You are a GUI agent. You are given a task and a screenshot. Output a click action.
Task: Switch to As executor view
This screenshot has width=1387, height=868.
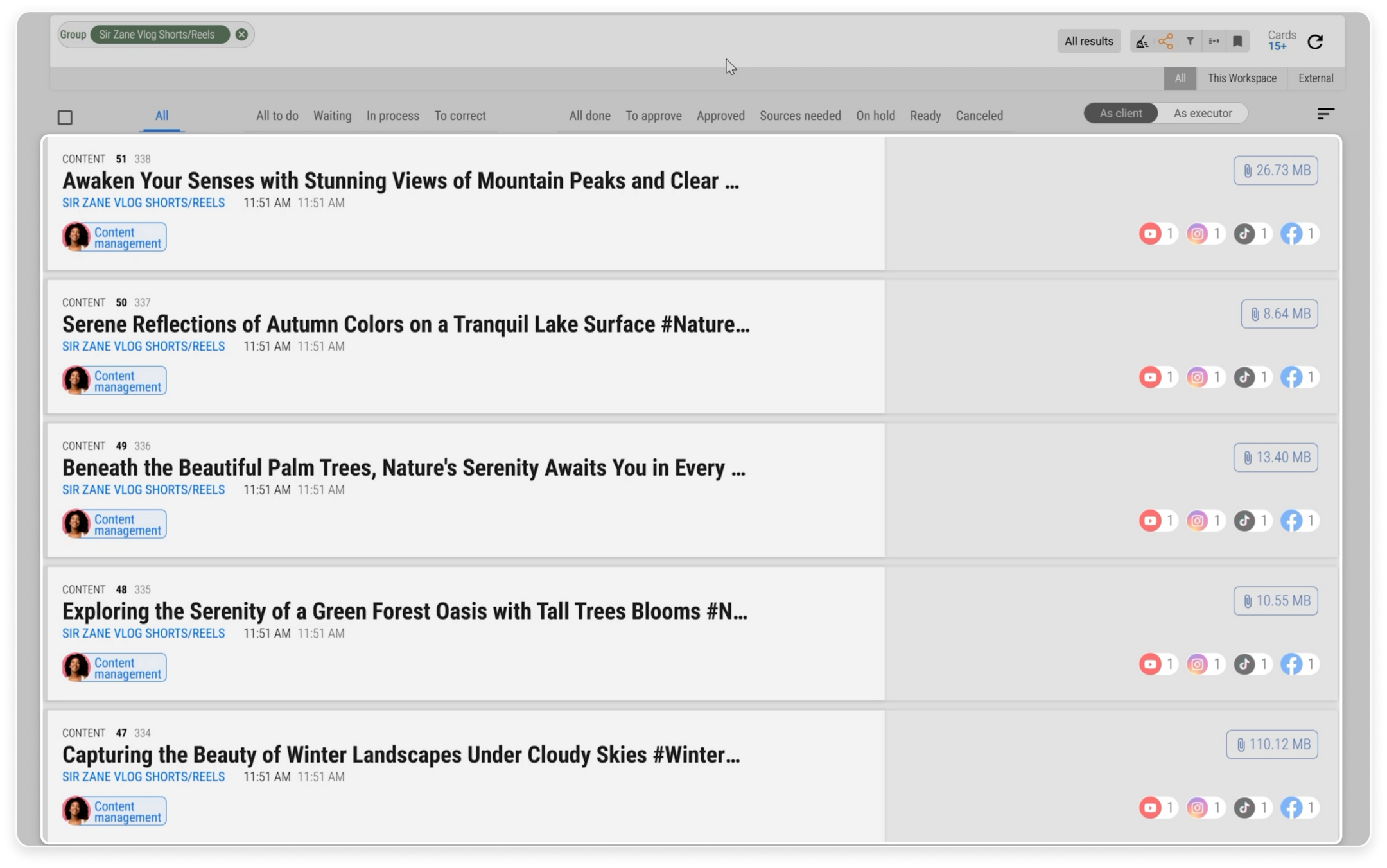click(1202, 114)
